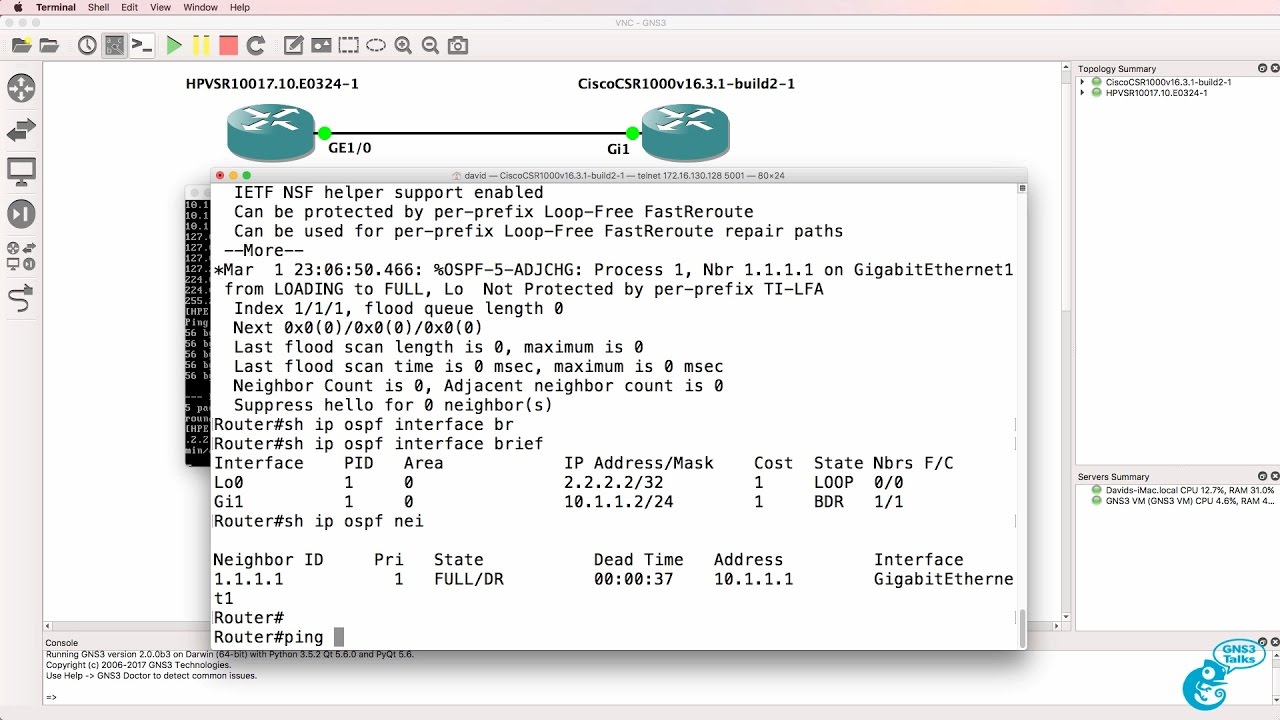Reload all nodes icon
Image resolution: width=1280 pixels, height=720 pixels.
pyautogui.click(x=255, y=45)
